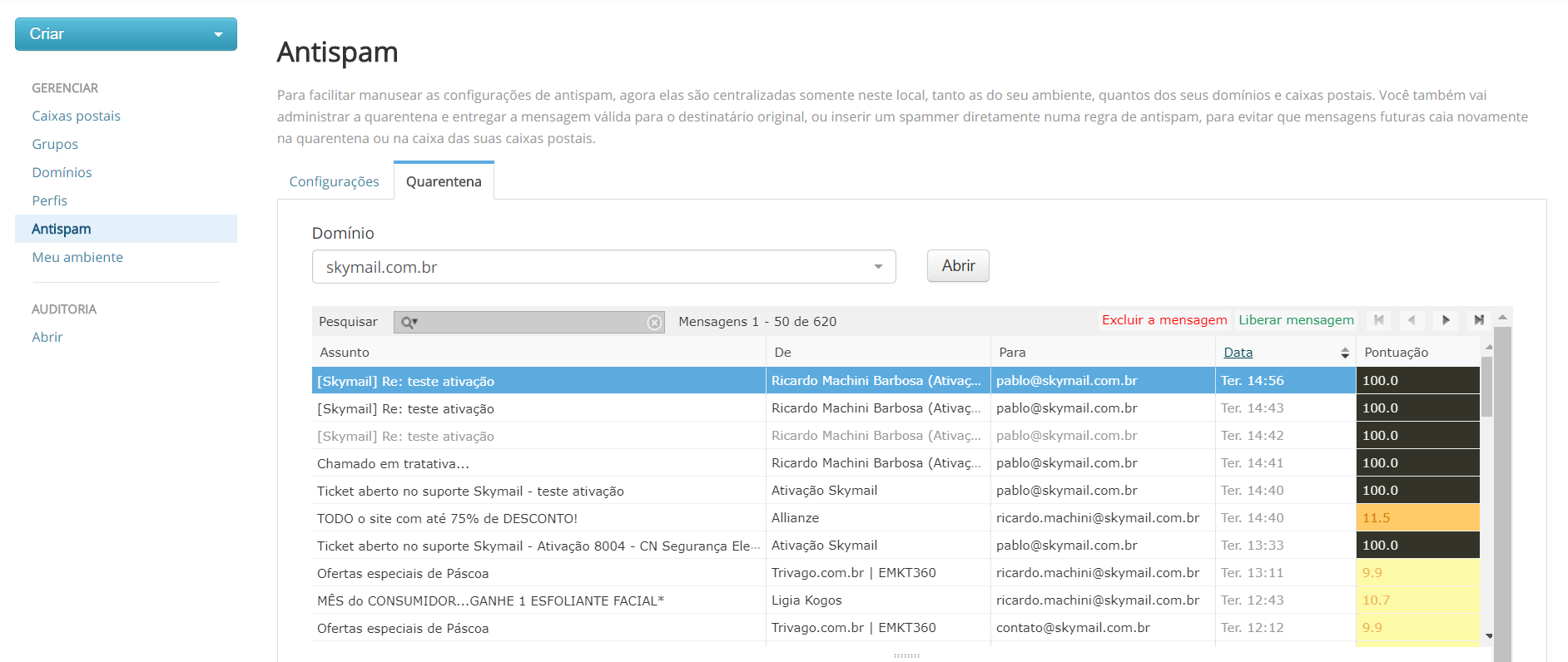Expand the Domínio skymail.com.br dropdown

coord(878,267)
